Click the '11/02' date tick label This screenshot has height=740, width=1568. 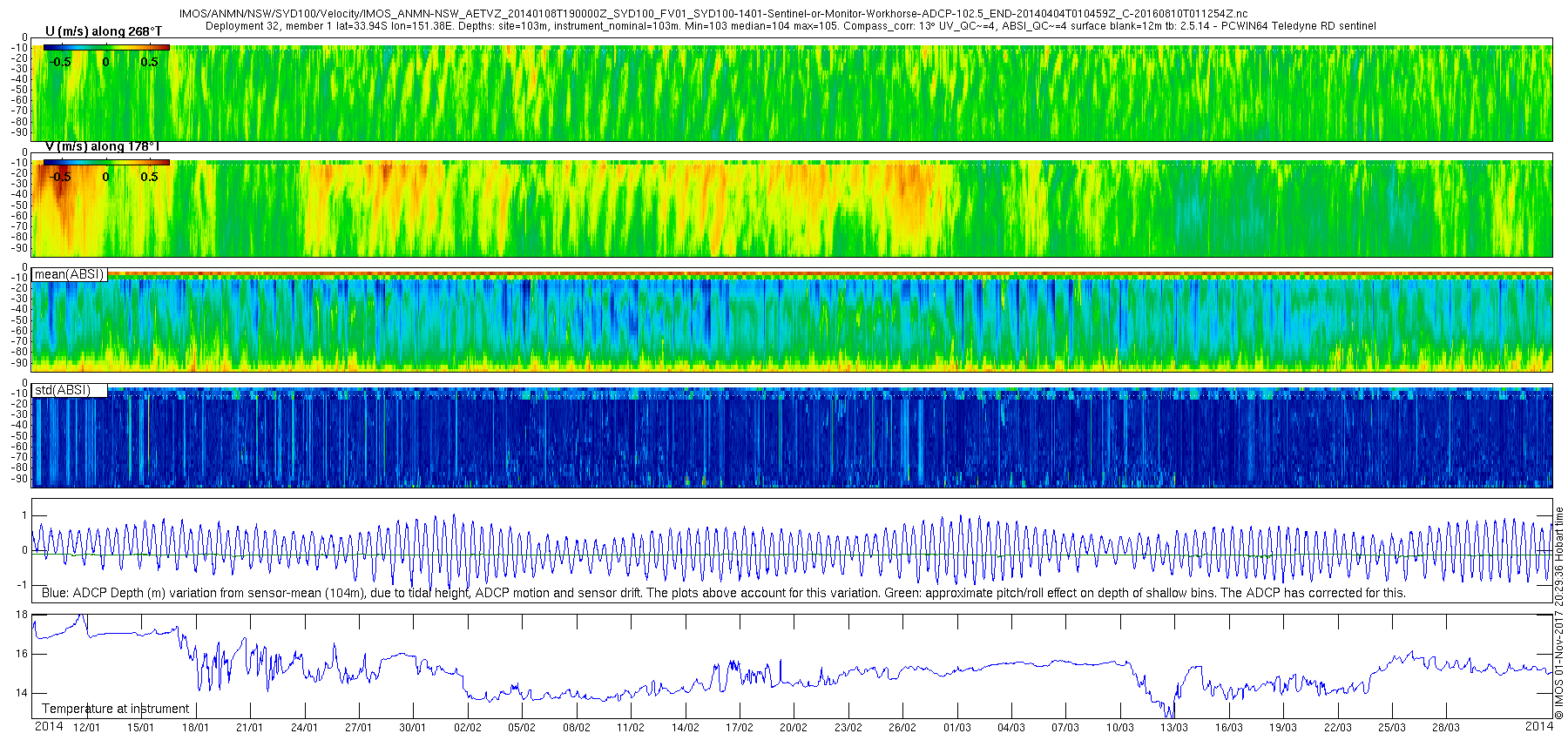631,728
